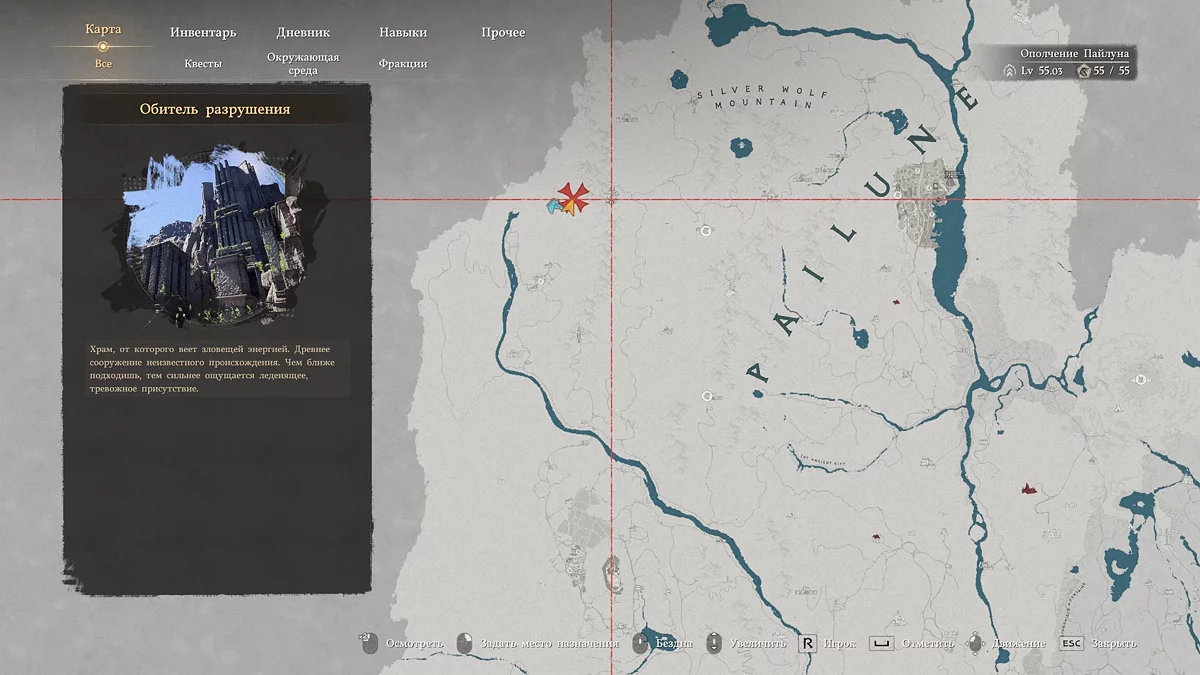Click the emblem icon beside 55 / 55

pos(1084,71)
